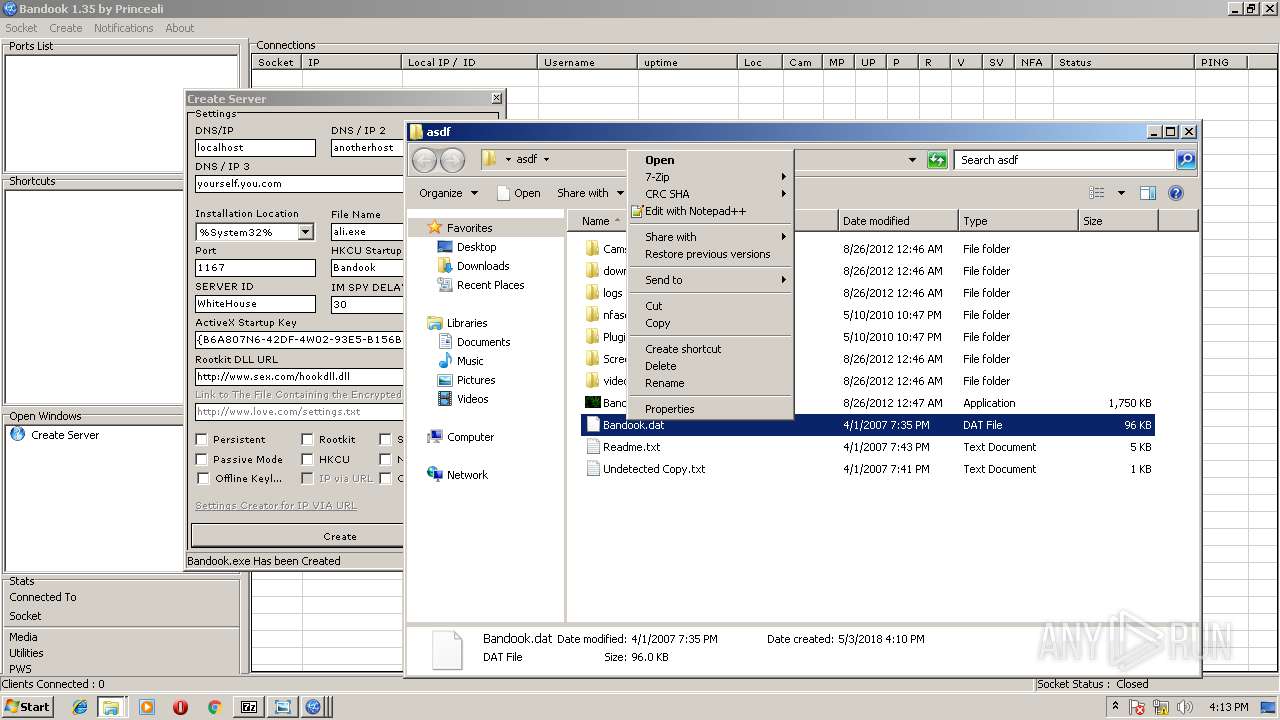
Task: Enable the Offline Keylogger checkbox
Action: pyautogui.click(x=202, y=478)
